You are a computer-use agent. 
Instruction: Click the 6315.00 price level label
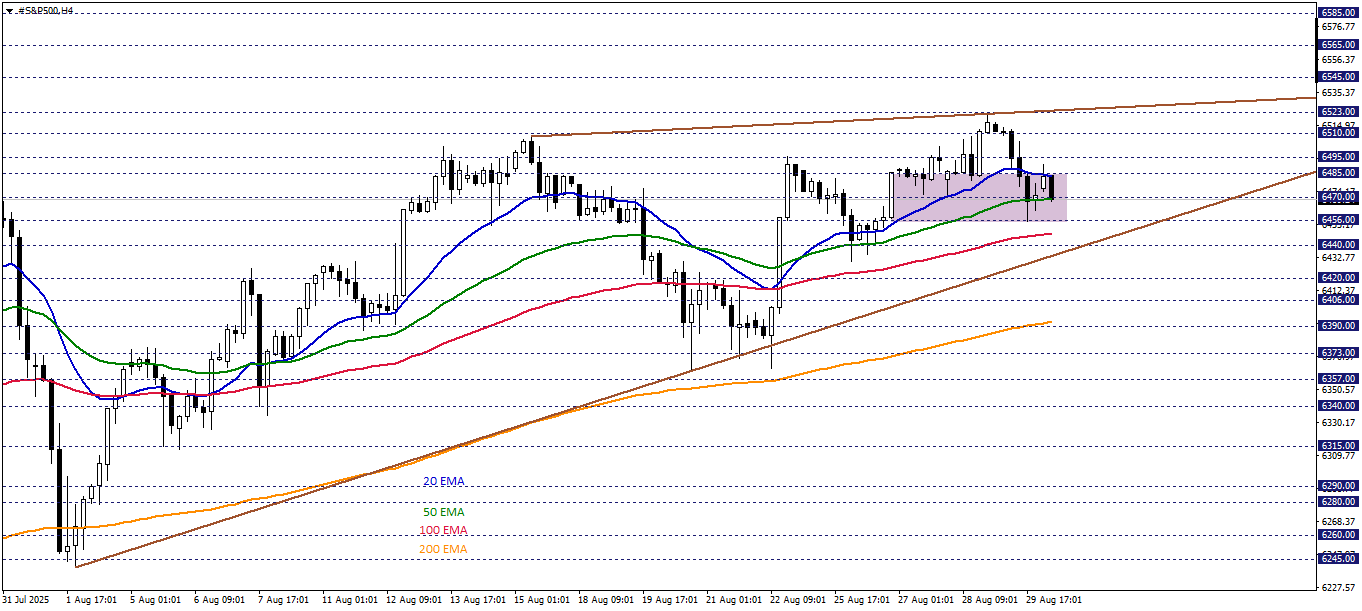[1338, 445]
